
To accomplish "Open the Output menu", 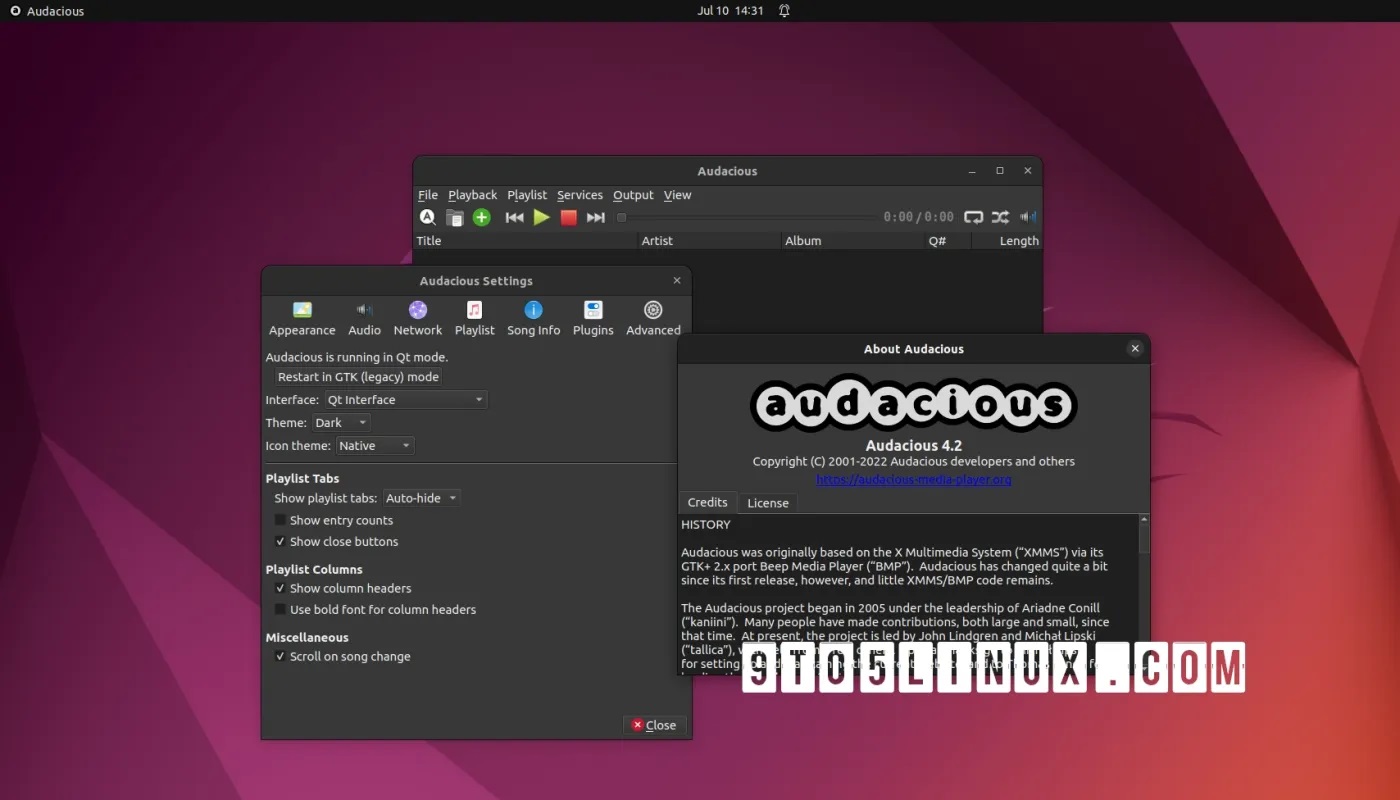I will (x=633, y=195).
